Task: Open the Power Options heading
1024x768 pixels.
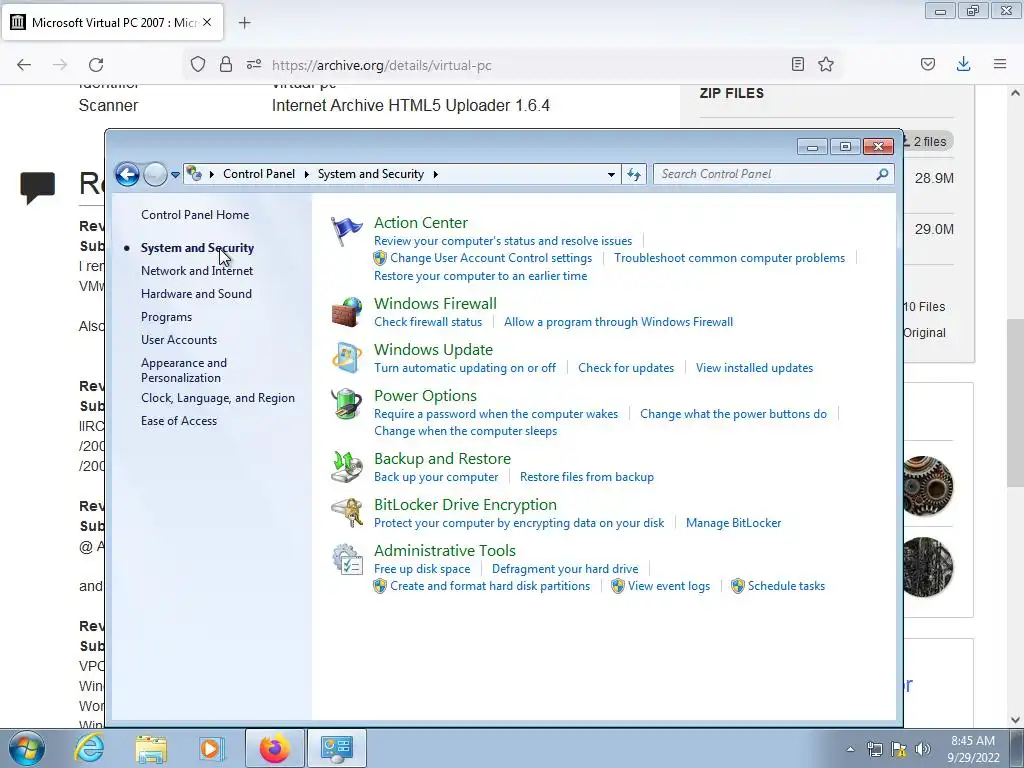Action: tap(425, 396)
